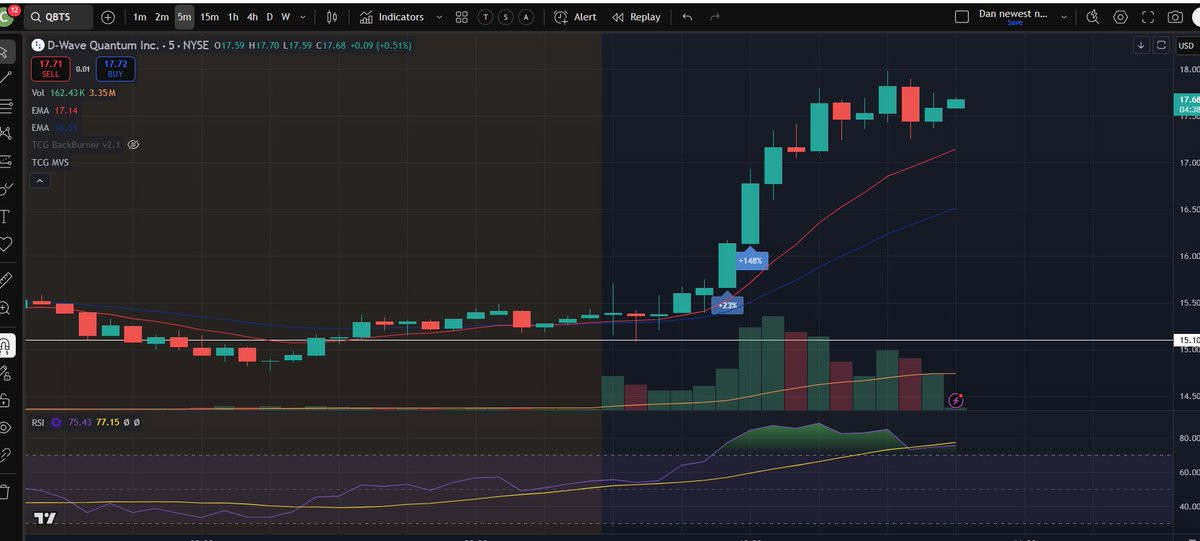Redo the last chart action

point(714,17)
